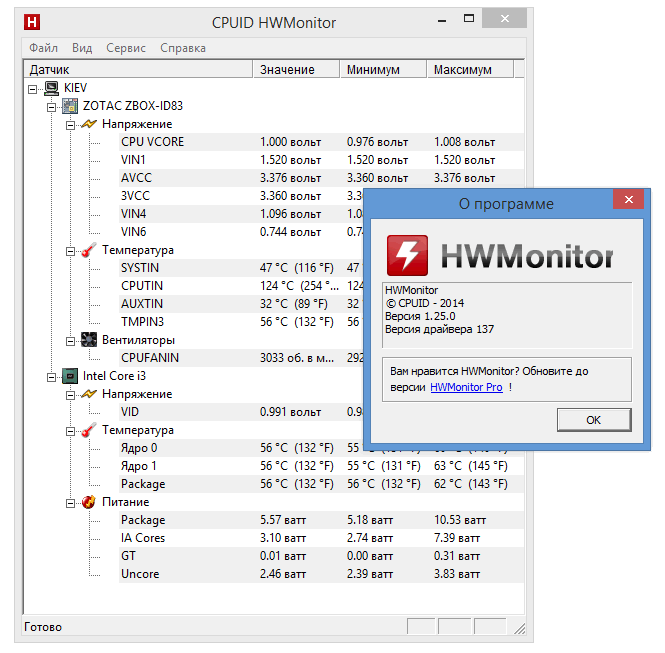Click the 0.976 вольт minimum value

pyautogui.click(x=377, y=142)
